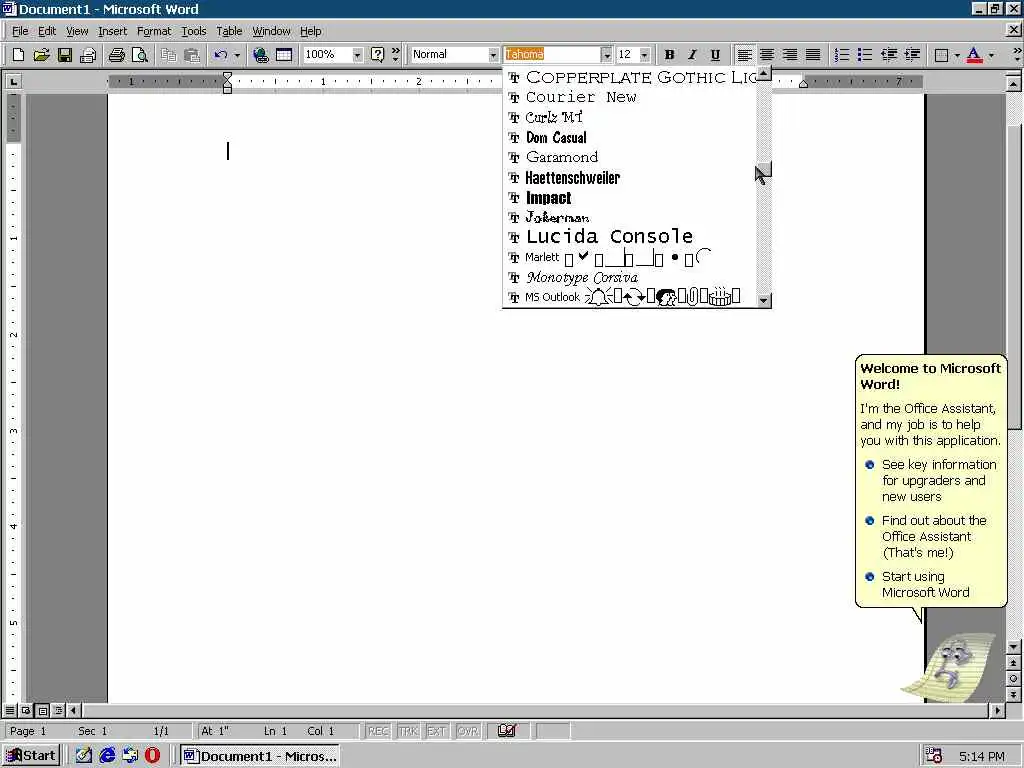Open the font color dropdown arrow
The height and width of the screenshot is (768, 1024).
[x=991, y=55]
